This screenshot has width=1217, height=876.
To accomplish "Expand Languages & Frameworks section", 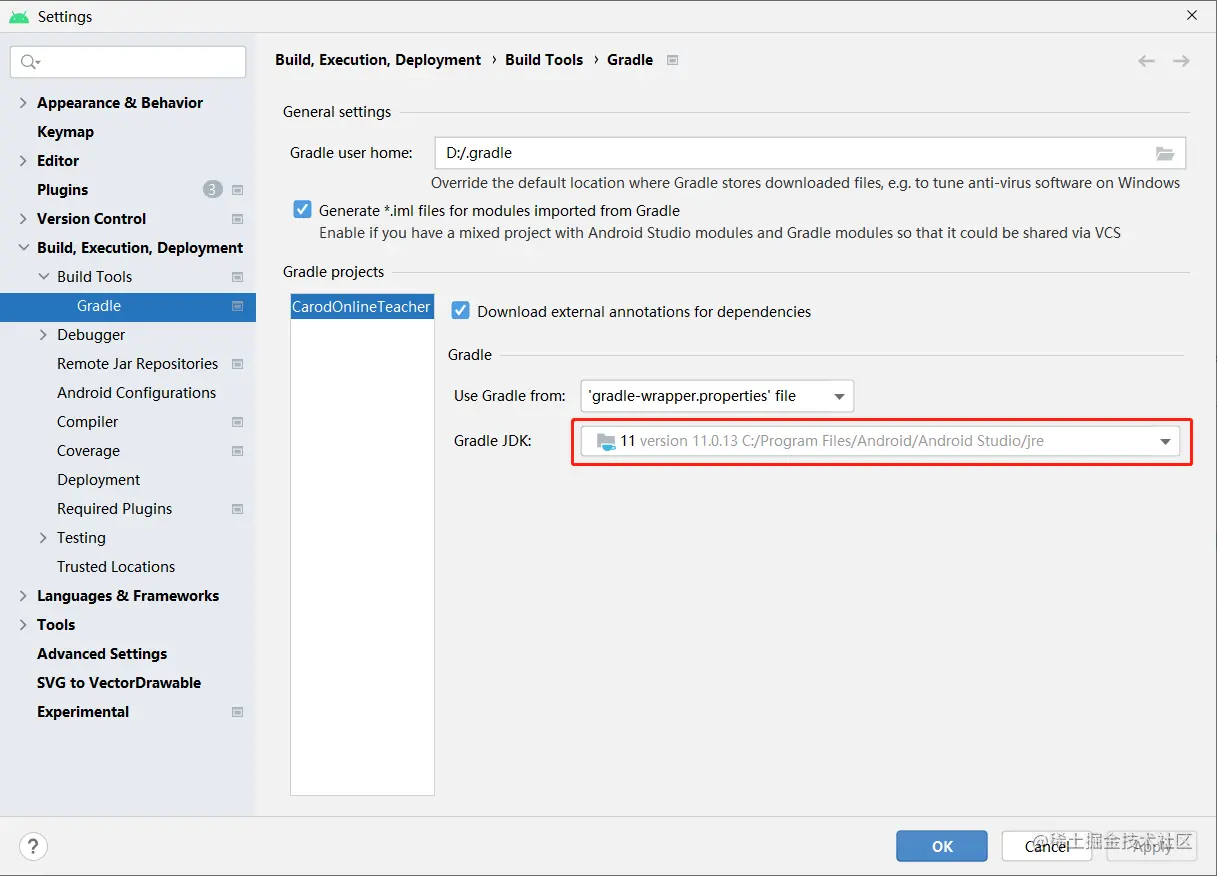I will pos(23,596).
